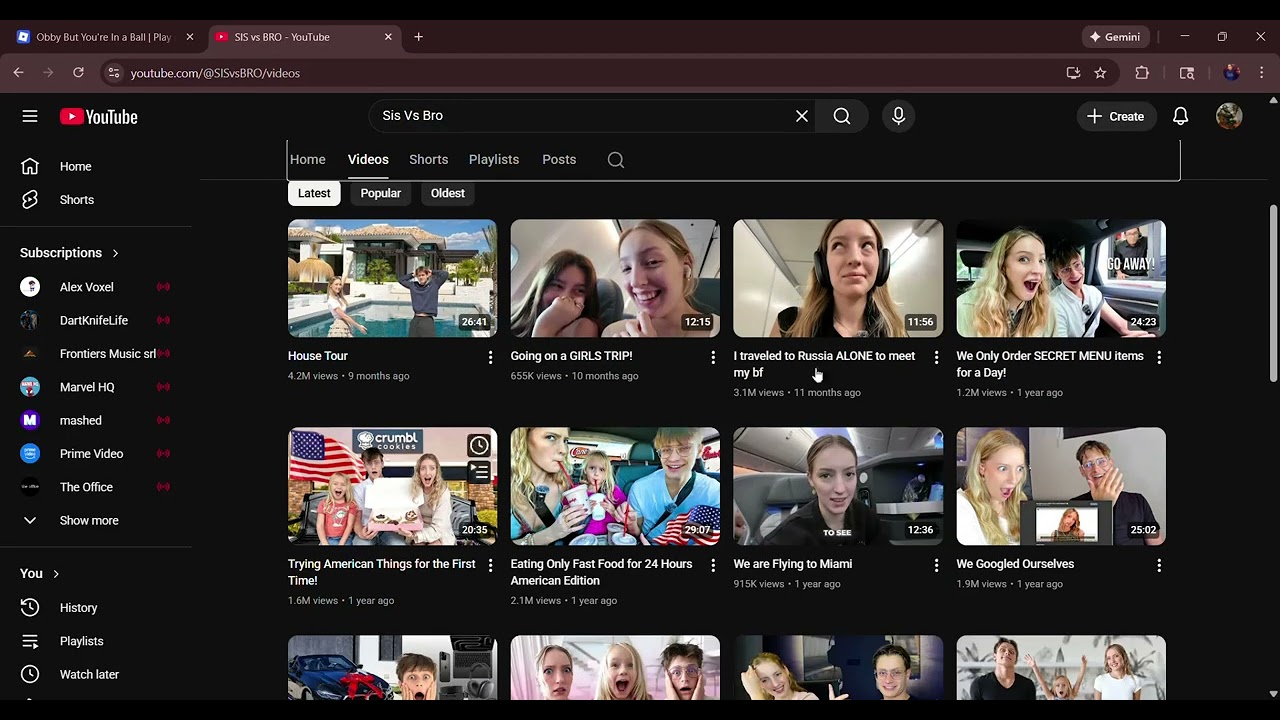The height and width of the screenshot is (720, 1280).
Task: Open the notifications bell
Action: point(1180,116)
